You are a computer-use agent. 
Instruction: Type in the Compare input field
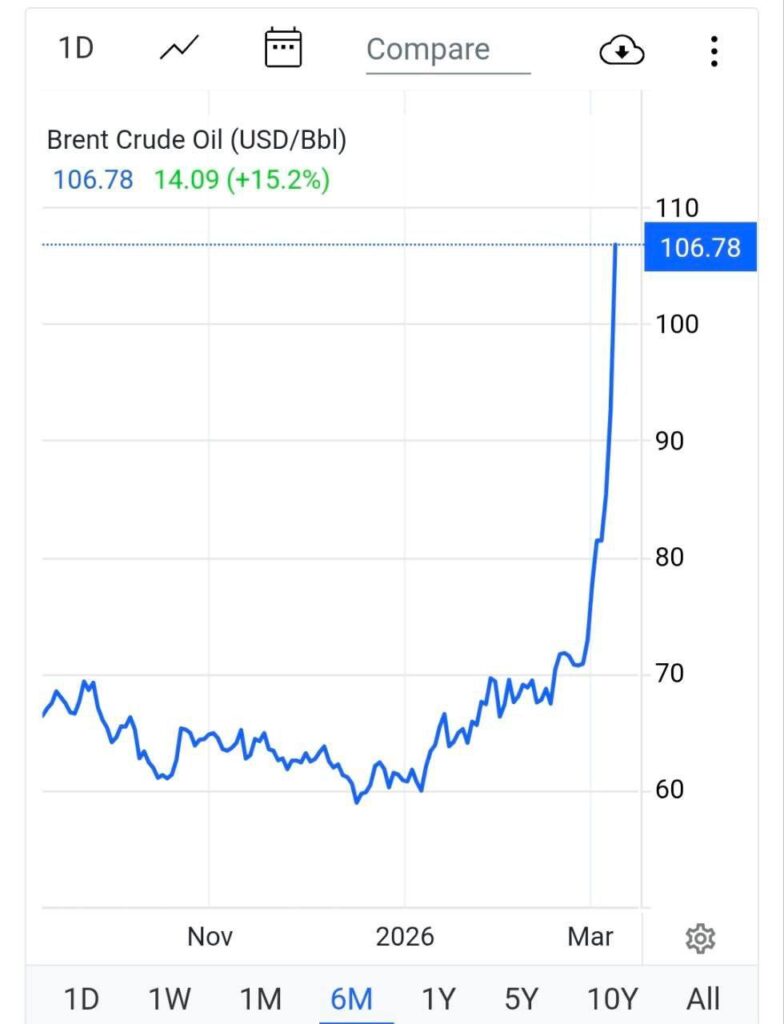pyautogui.click(x=447, y=50)
